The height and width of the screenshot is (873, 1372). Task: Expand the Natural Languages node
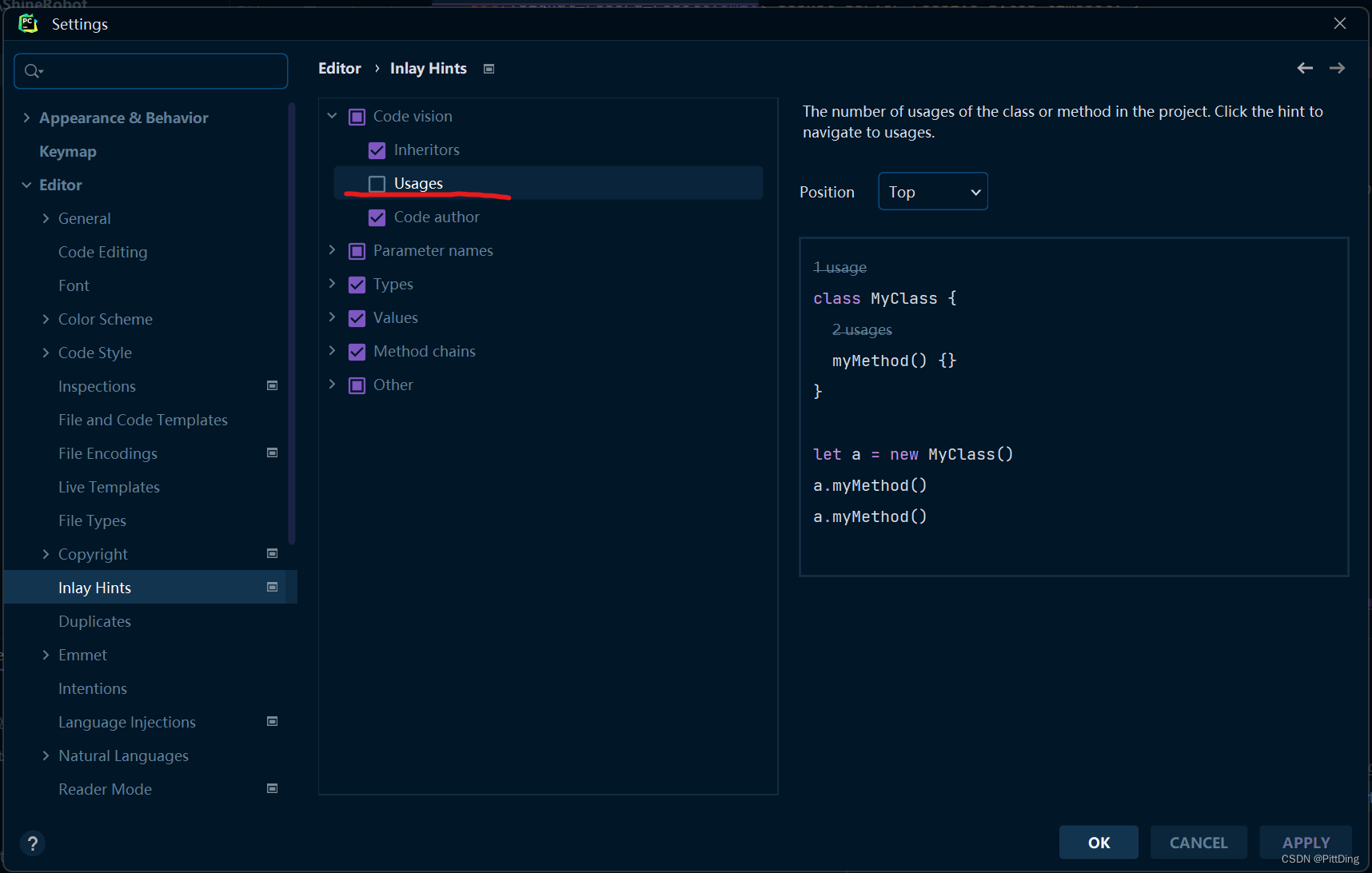click(46, 755)
